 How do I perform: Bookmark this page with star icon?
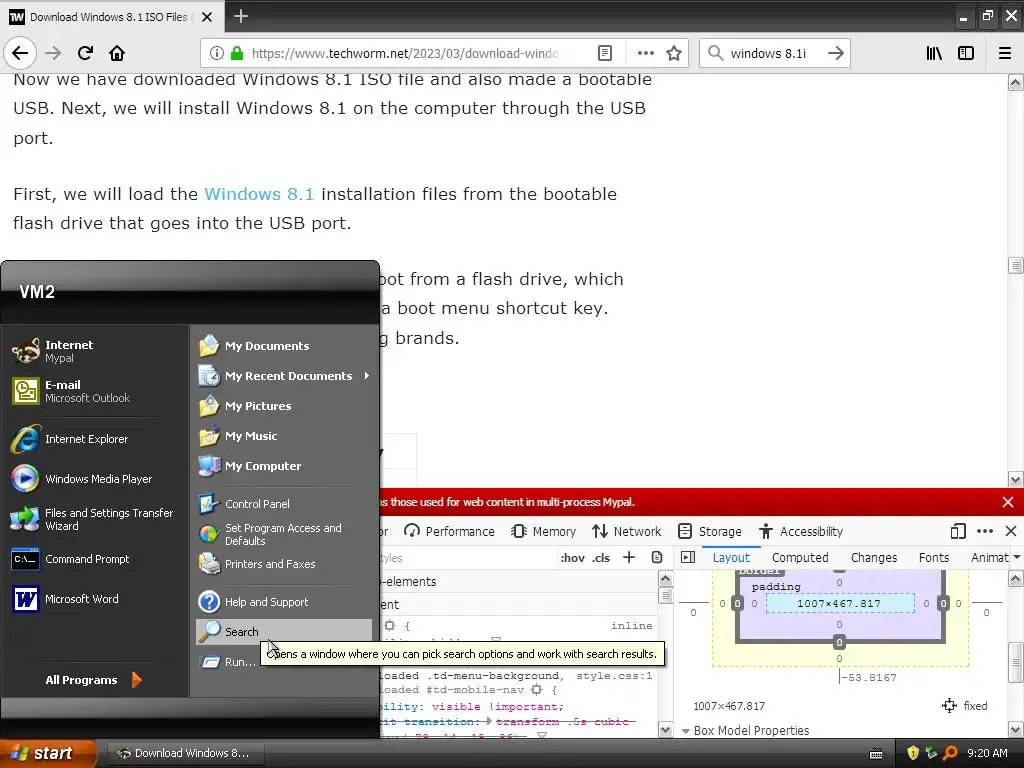(674, 53)
